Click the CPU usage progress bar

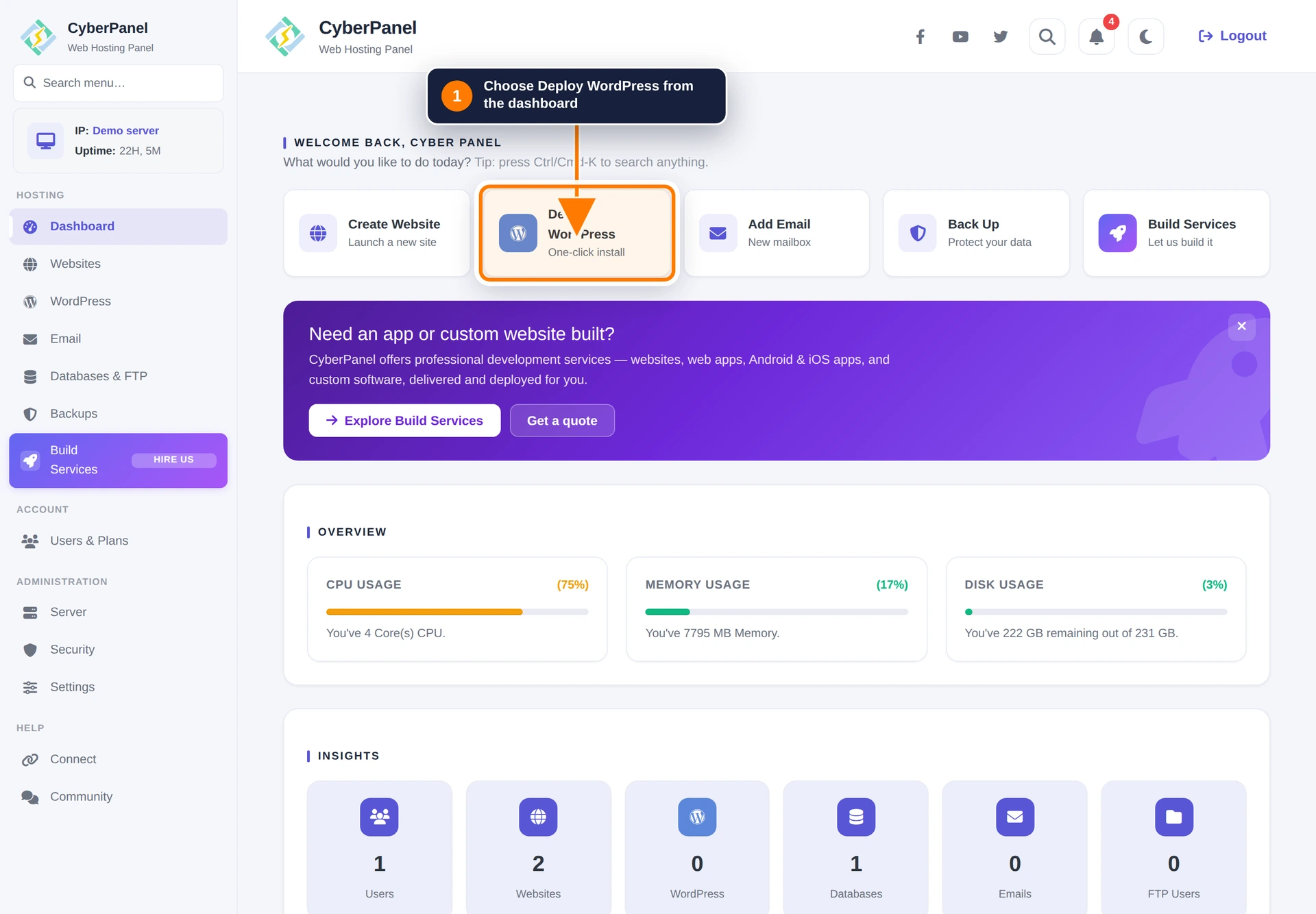(x=457, y=612)
